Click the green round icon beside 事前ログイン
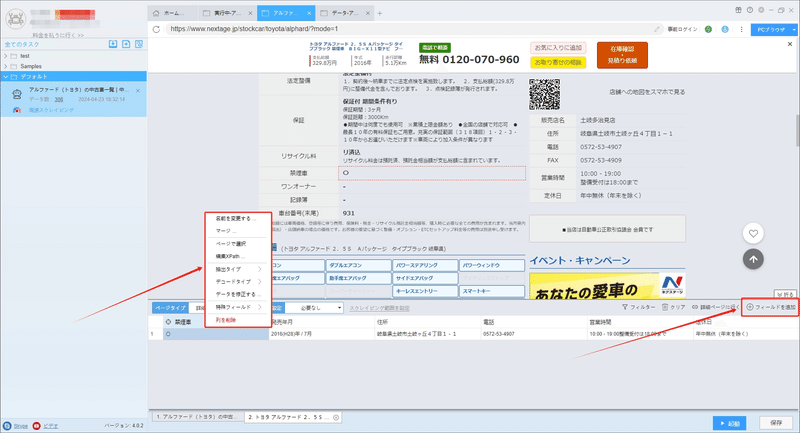800x433 pixels. (x=708, y=30)
